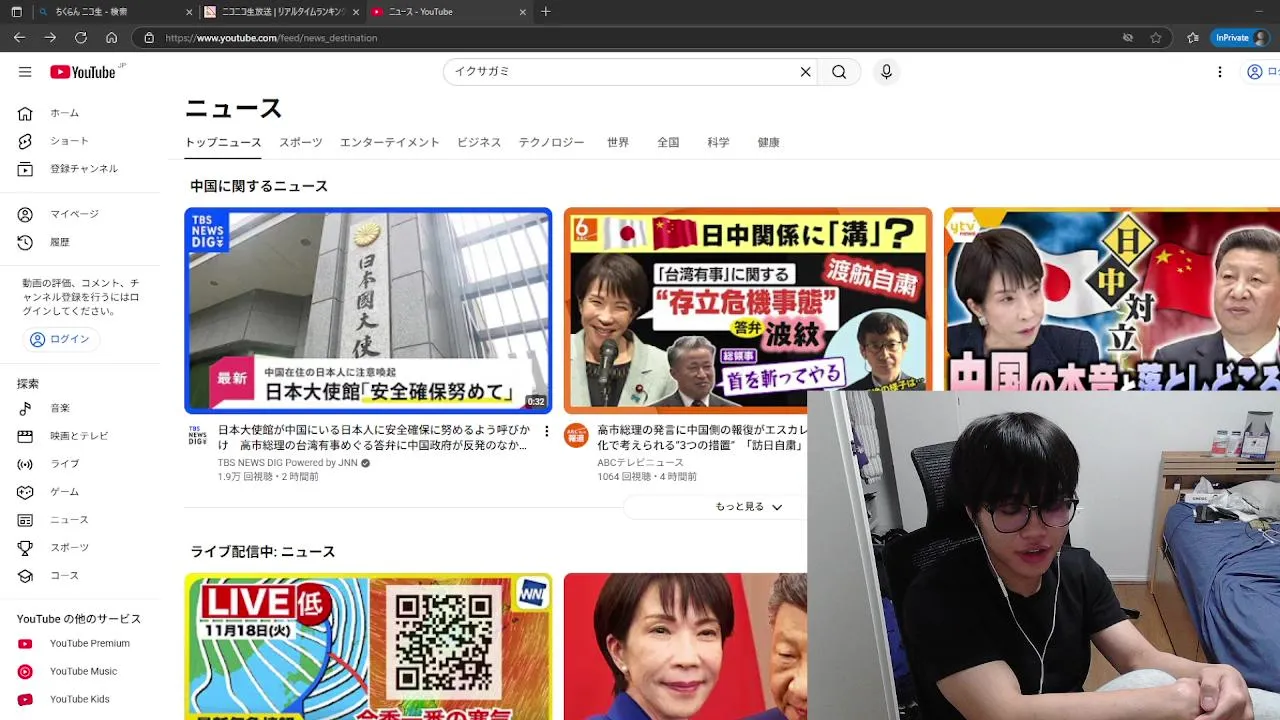This screenshot has width=1280, height=720.
Task: Select the エンターテイメント tab
Action: click(x=389, y=142)
